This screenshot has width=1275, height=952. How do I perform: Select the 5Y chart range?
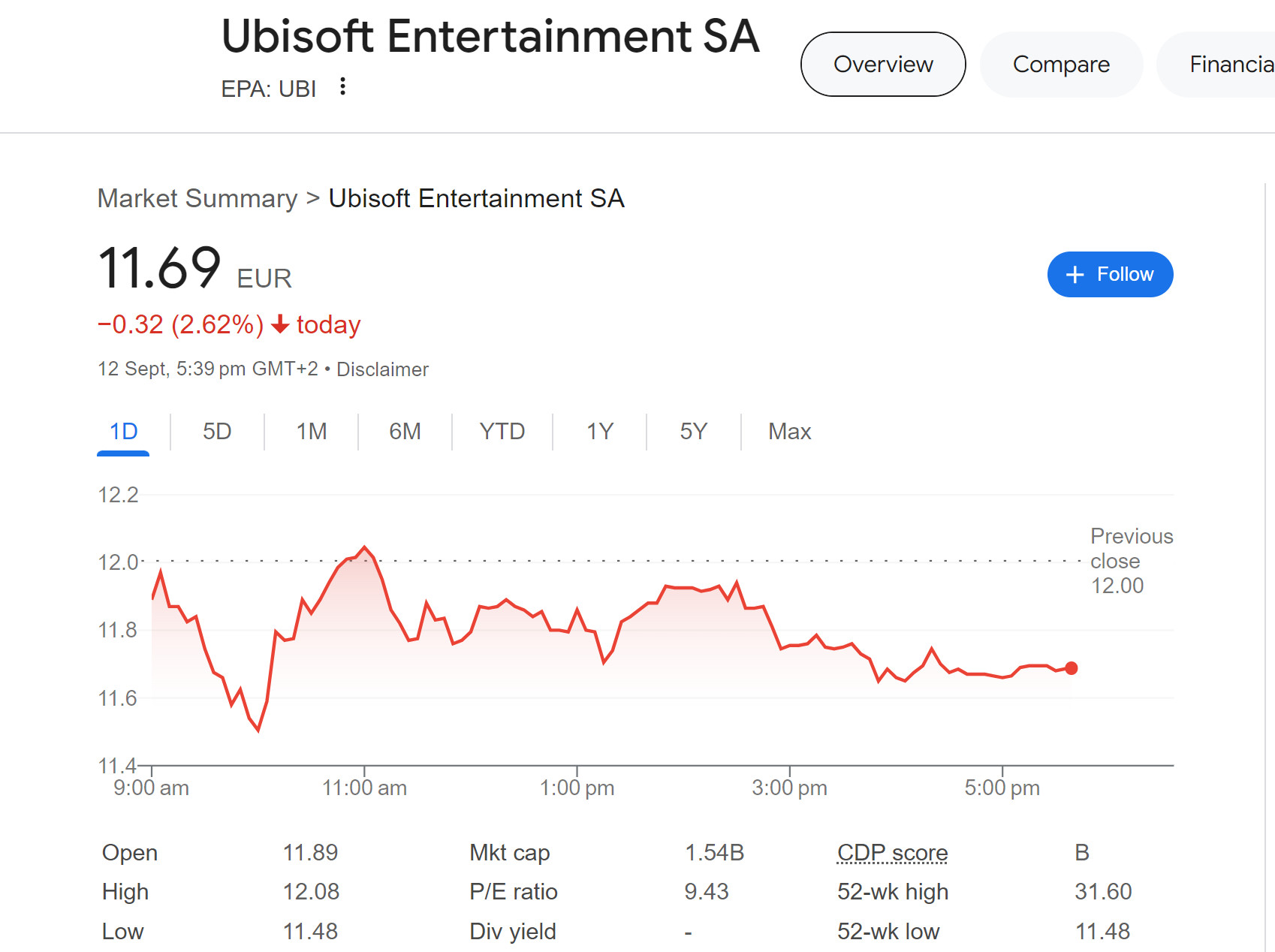[693, 432]
